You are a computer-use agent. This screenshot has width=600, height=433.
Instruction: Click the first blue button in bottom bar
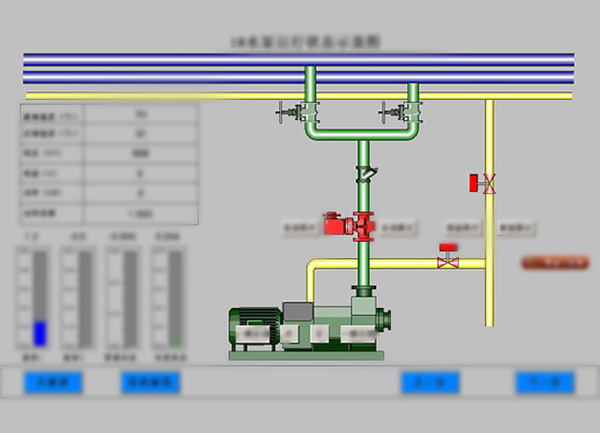click(51, 382)
